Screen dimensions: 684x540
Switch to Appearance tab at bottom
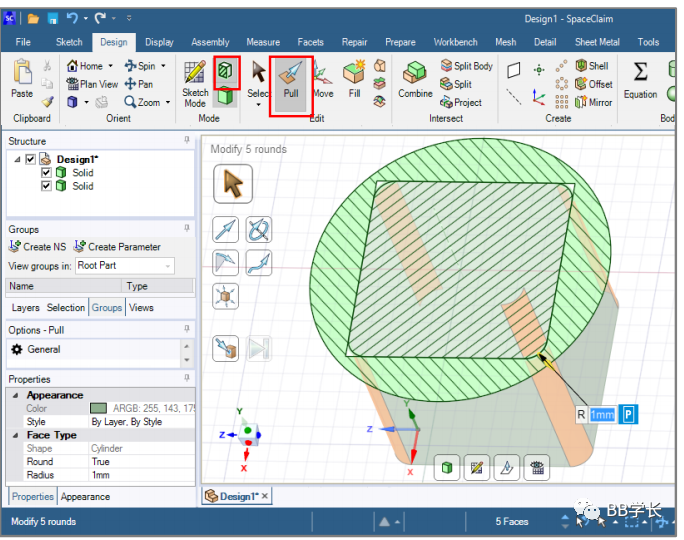pyautogui.click(x=85, y=497)
